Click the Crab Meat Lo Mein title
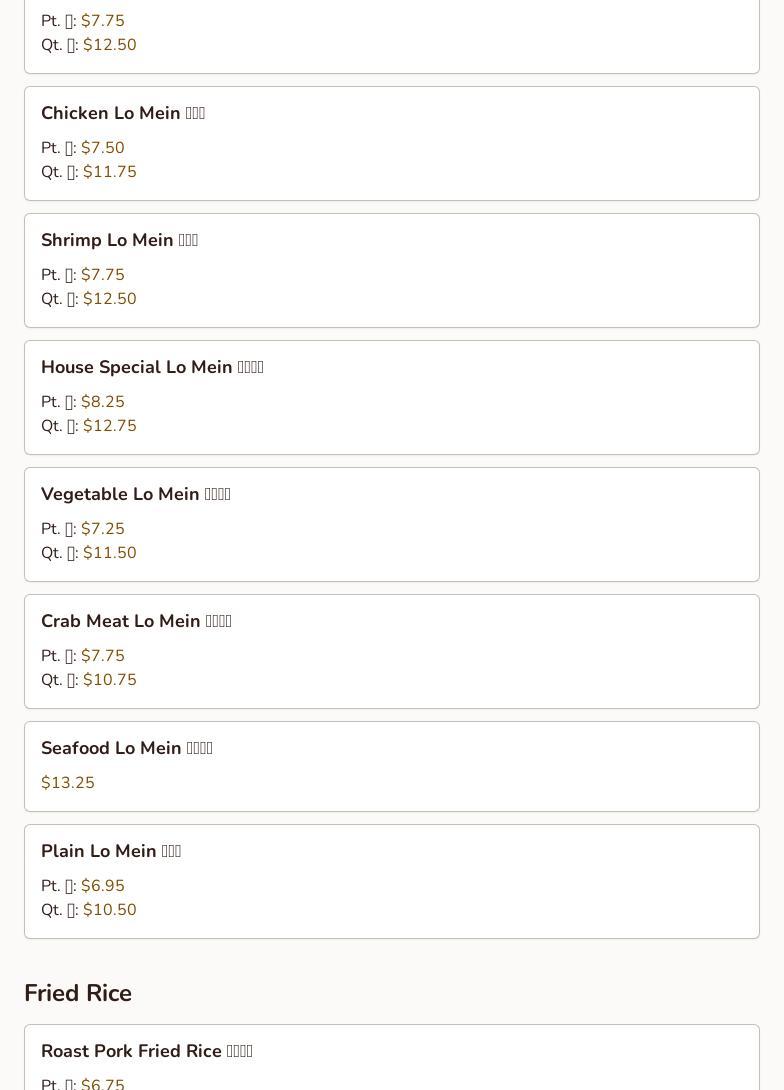This screenshot has width=784, height=1090. click(x=136, y=622)
